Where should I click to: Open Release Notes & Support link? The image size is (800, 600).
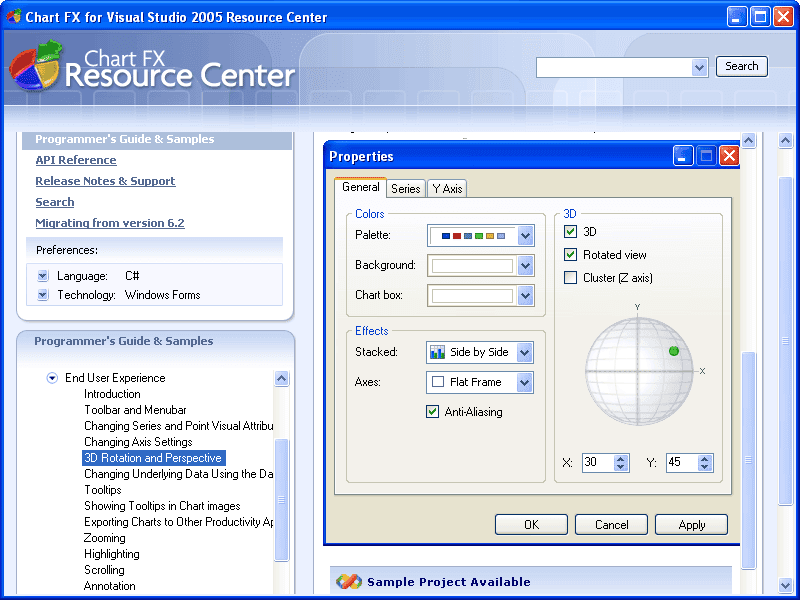click(106, 181)
